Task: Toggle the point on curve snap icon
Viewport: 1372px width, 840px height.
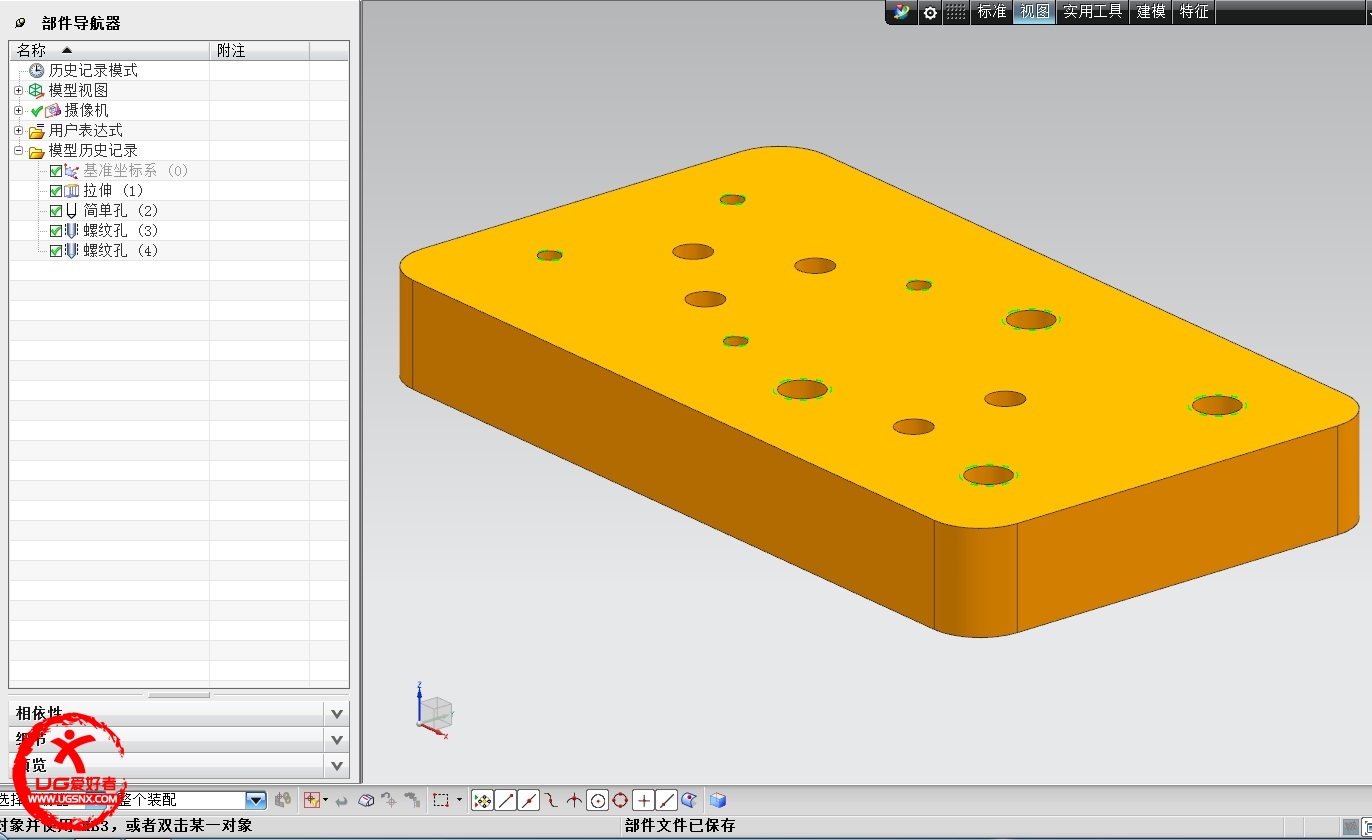Action: coord(667,800)
